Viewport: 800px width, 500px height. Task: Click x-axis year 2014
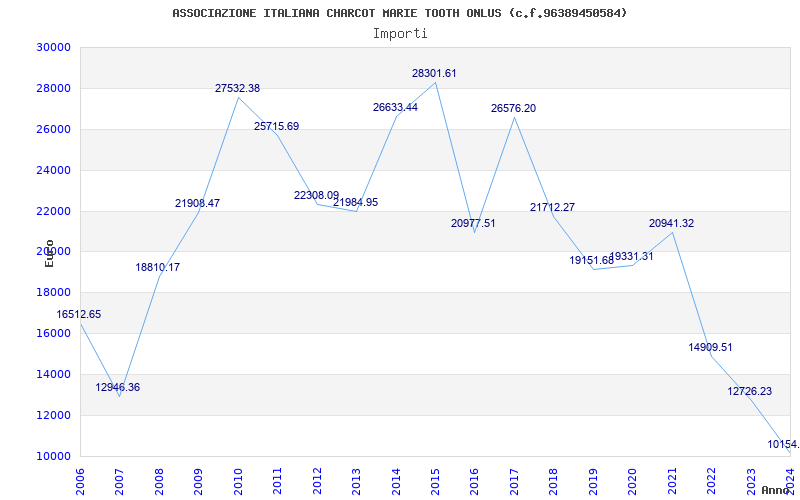tap(396, 482)
